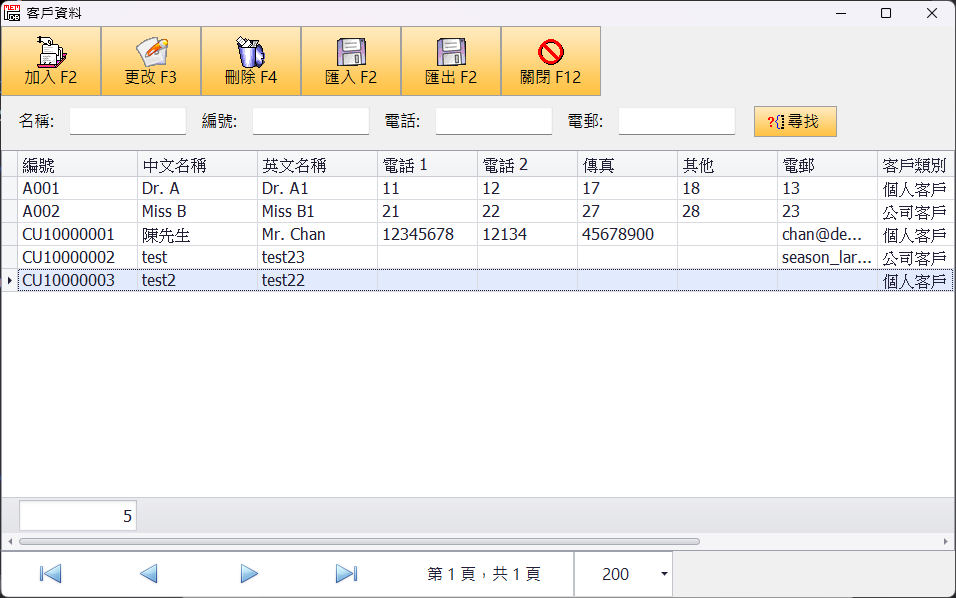Click the 加入 F2 add customer button

click(x=51, y=61)
